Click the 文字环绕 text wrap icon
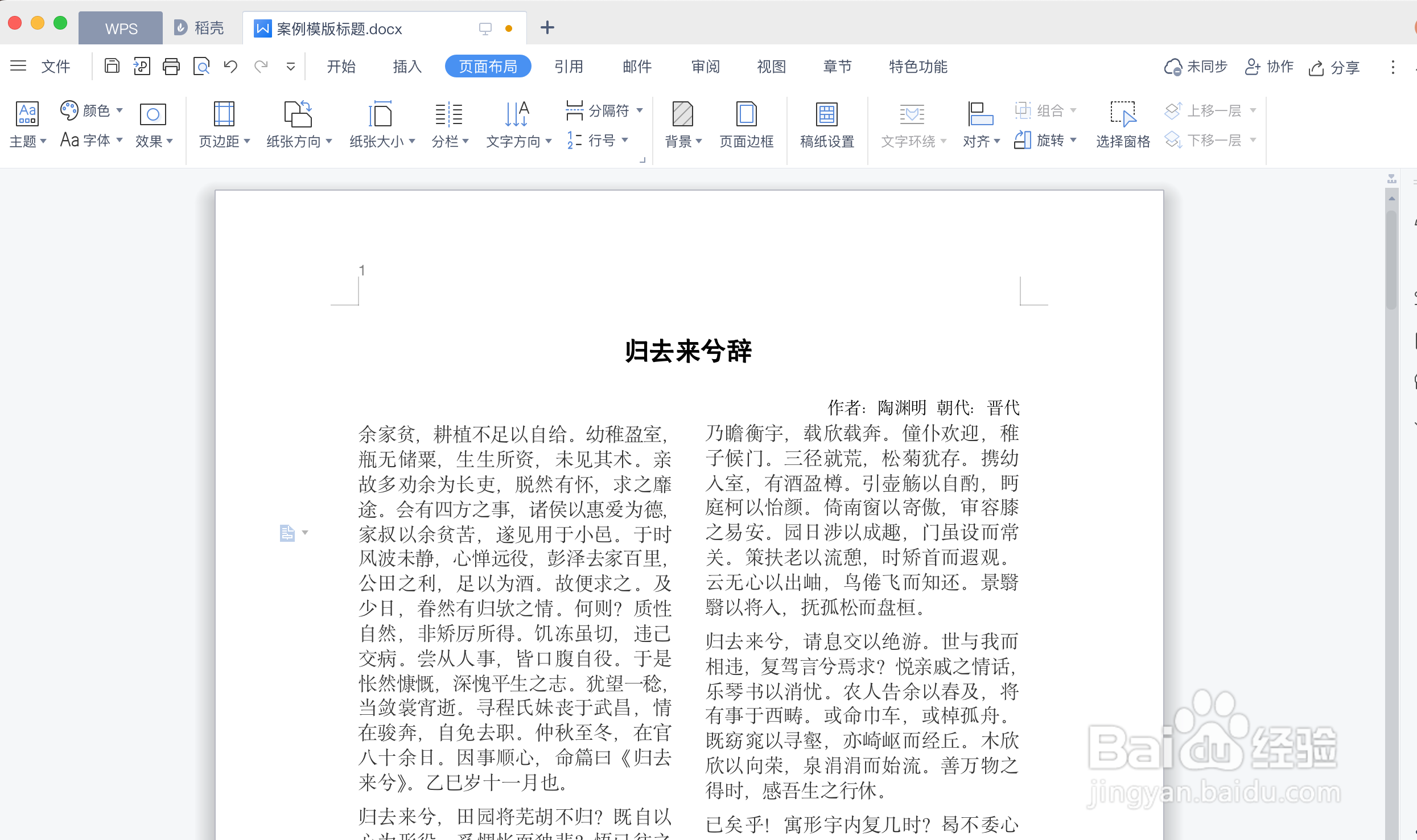 (x=912, y=114)
